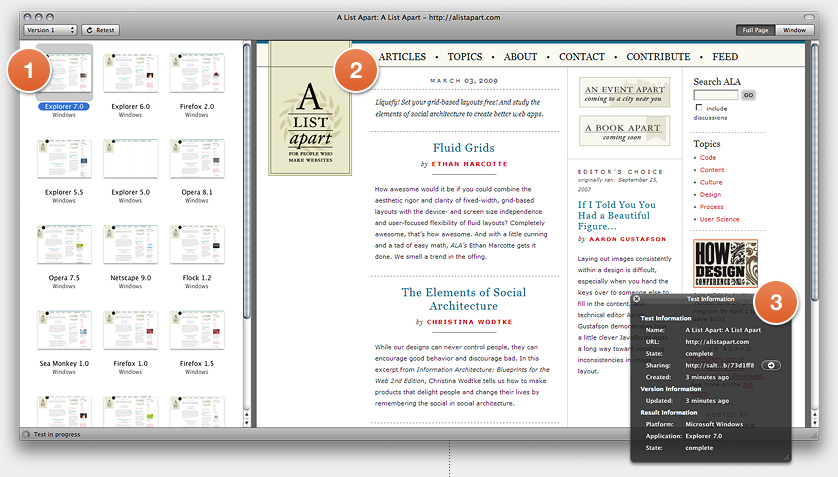This screenshot has height=477, width=838.
Task: Click the An Event Apart banner
Action: [624, 93]
